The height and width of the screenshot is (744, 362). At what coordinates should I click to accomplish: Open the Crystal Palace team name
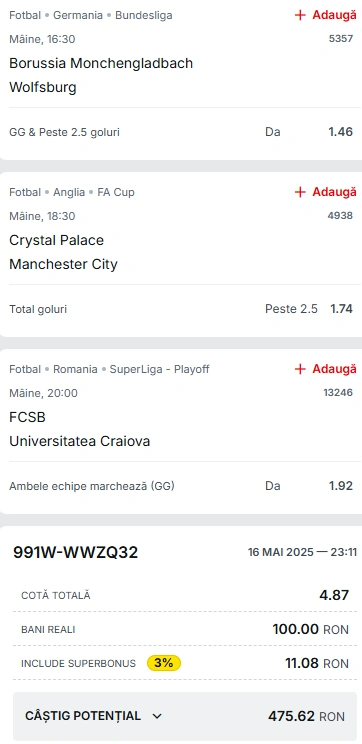coord(56,240)
